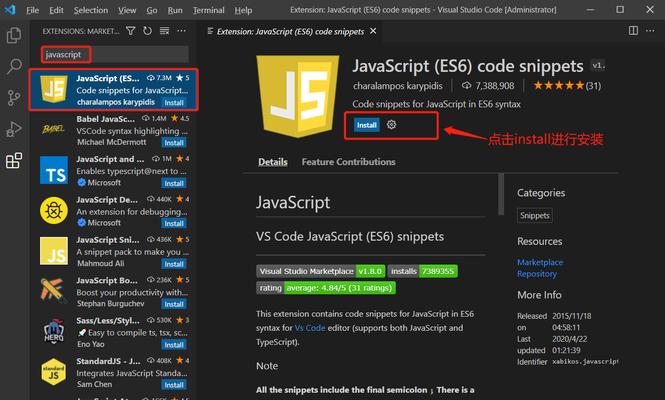This screenshot has width=665, height=400.
Task: Click the Snippets category tag
Action: pyautogui.click(x=534, y=215)
